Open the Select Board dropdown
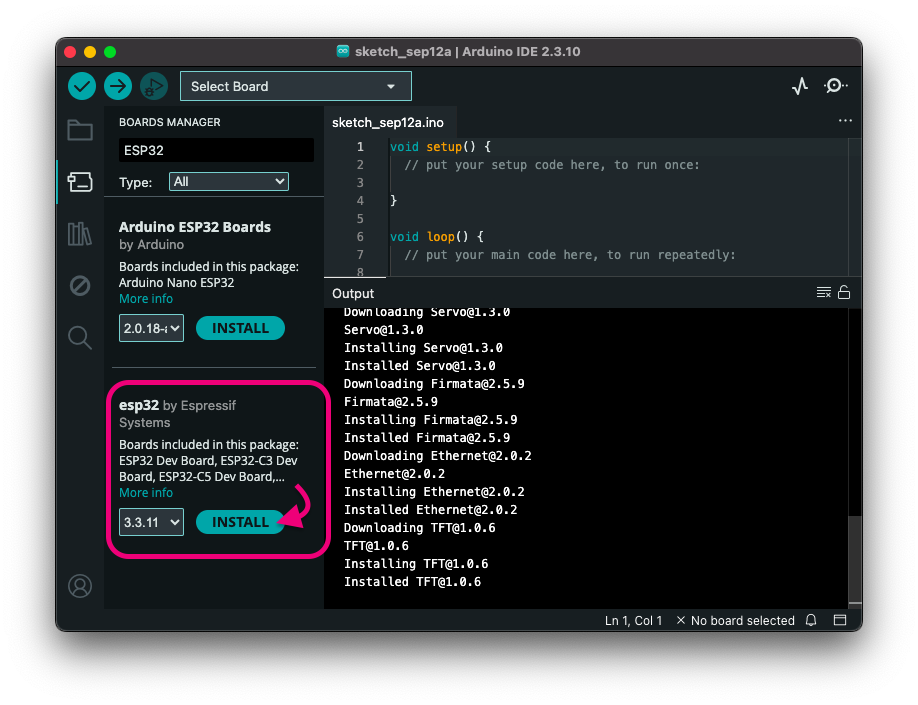 click(x=296, y=87)
